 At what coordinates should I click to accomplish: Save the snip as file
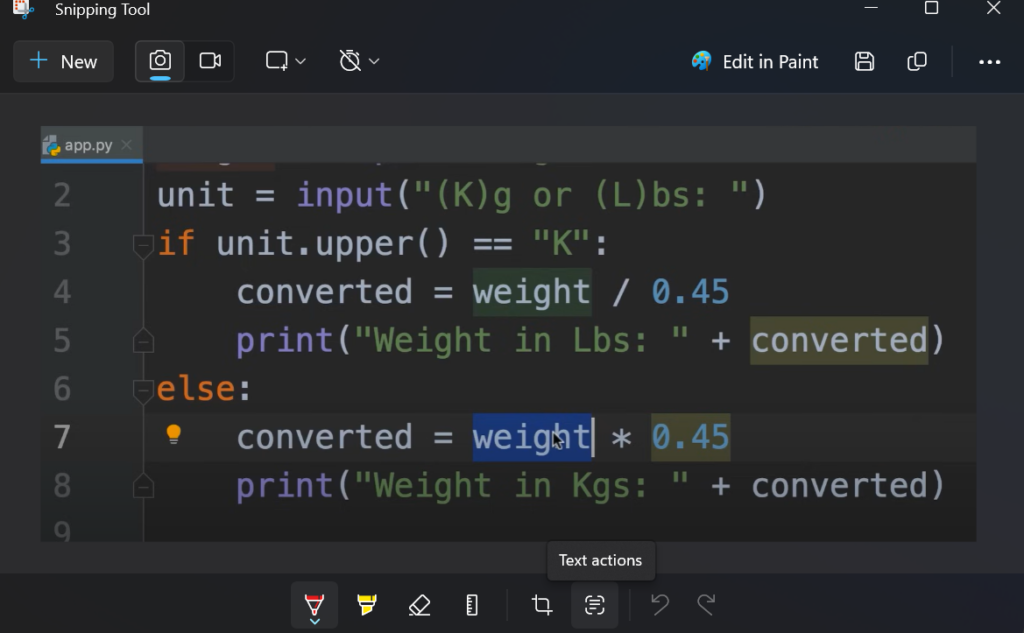click(865, 61)
